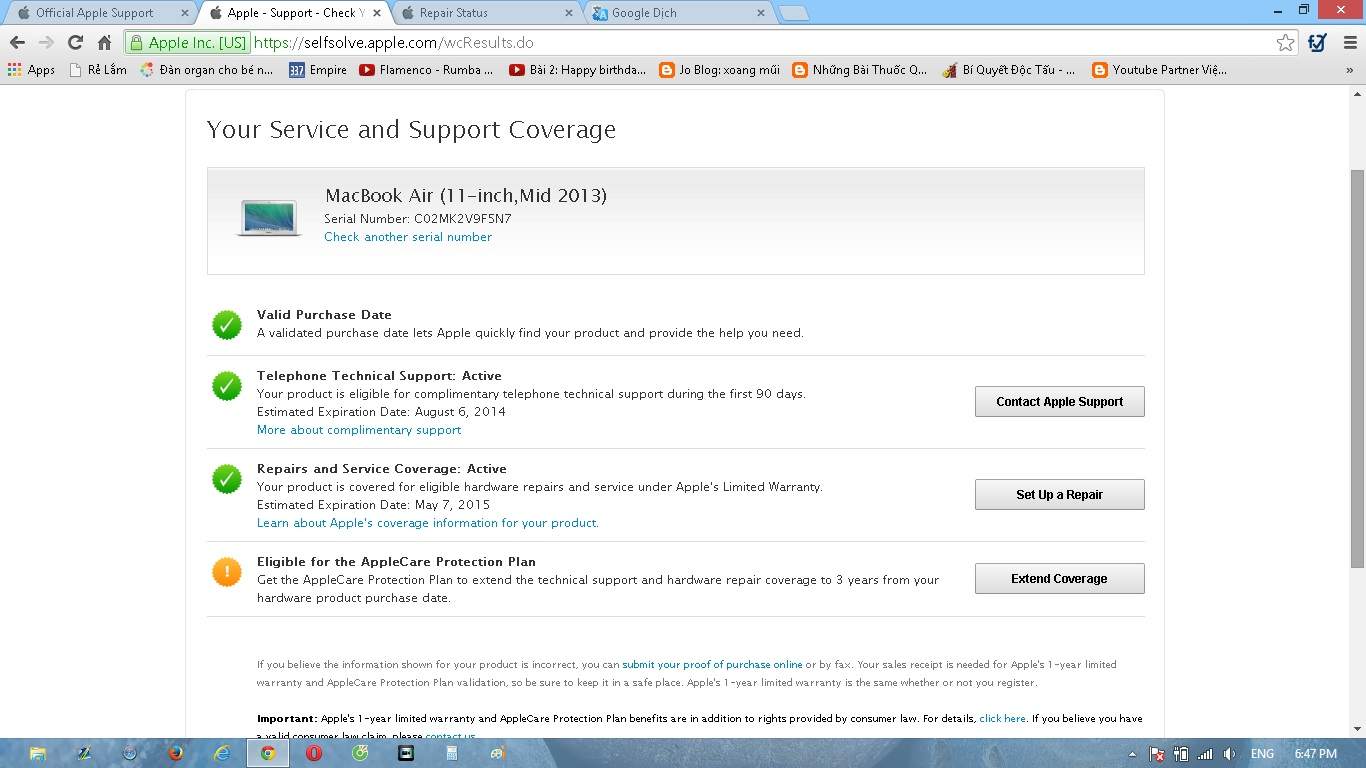Launch Firefox from the taskbar
This screenshot has height=768, width=1366.
tap(176, 753)
